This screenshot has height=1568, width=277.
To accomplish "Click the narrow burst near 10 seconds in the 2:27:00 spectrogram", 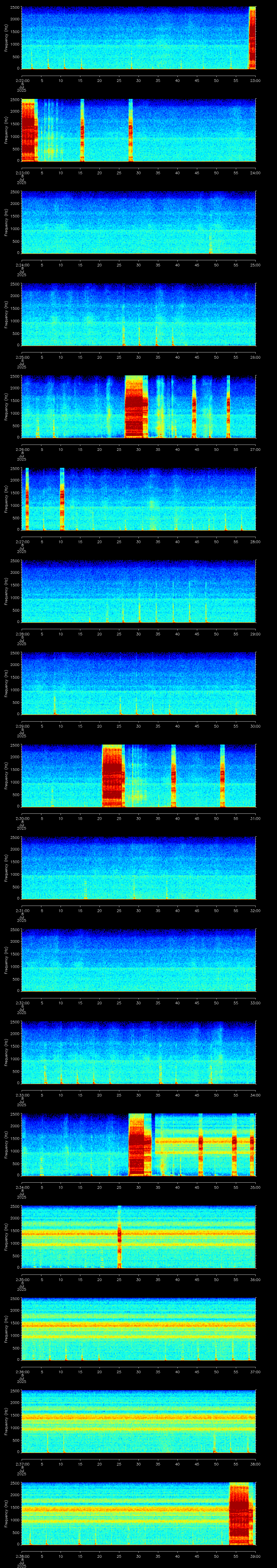I will point(62,499).
